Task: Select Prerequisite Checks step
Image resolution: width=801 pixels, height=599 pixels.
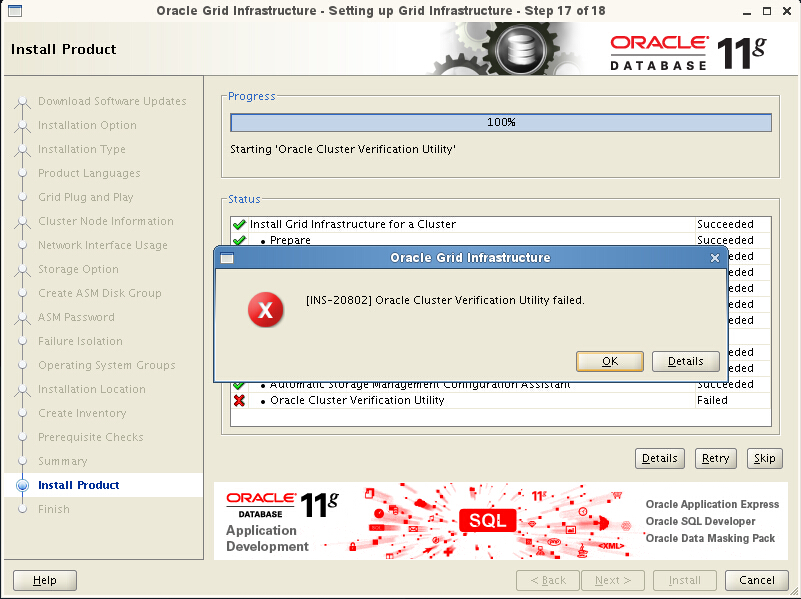Action: point(91,437)
